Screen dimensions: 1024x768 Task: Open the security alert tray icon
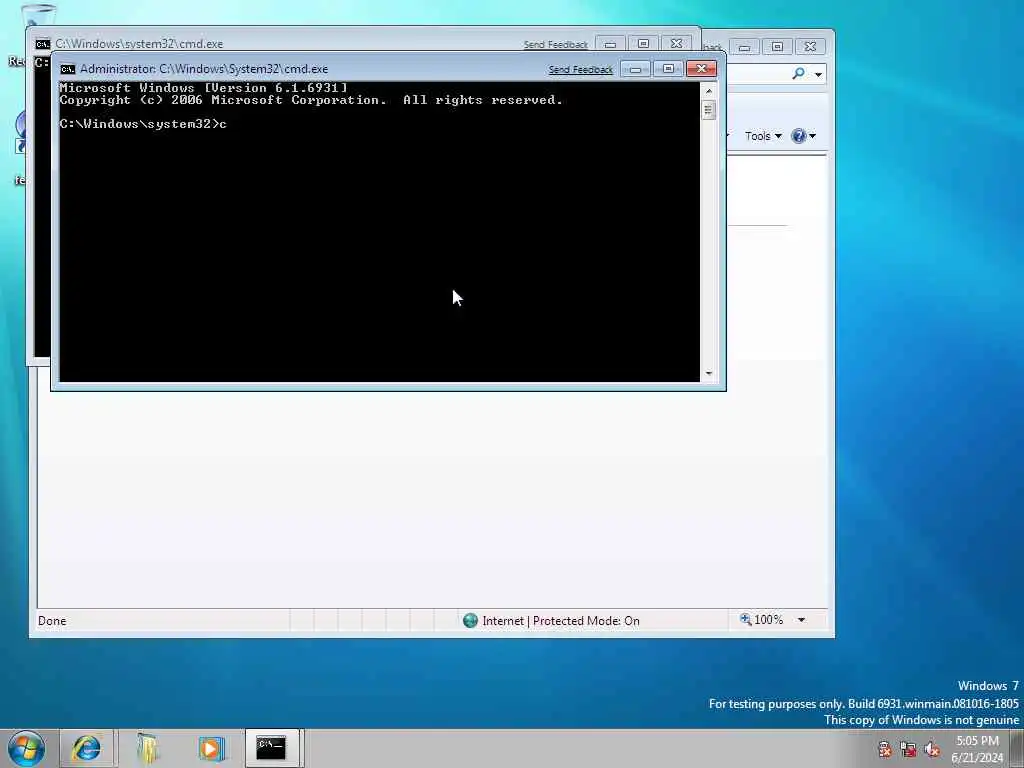(884, 749)
